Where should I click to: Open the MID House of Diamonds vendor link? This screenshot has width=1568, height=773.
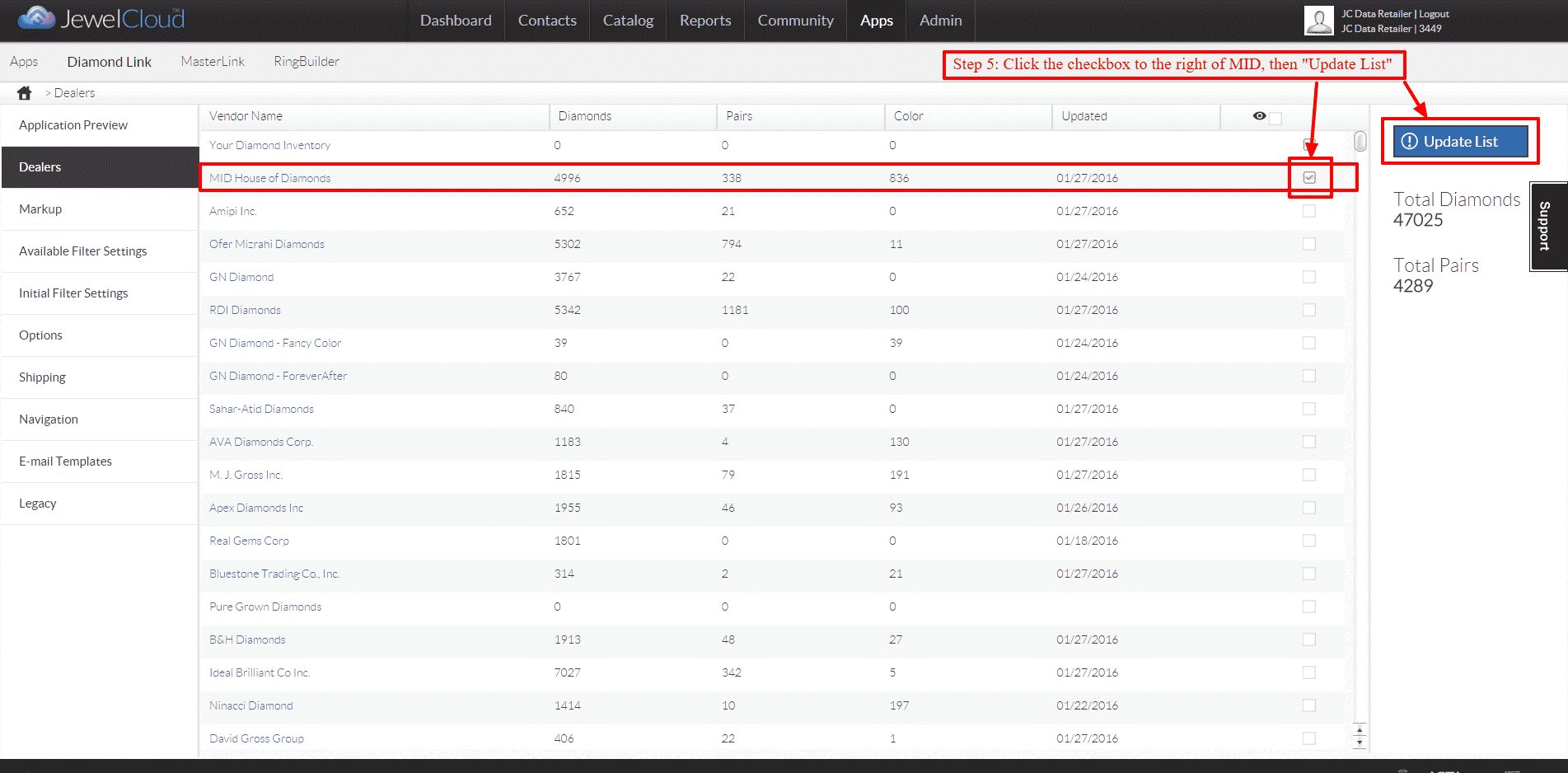(269, 178)
